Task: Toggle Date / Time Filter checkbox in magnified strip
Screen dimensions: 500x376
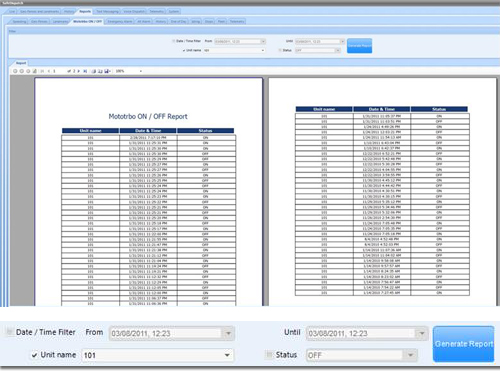Action: [9, 332]
